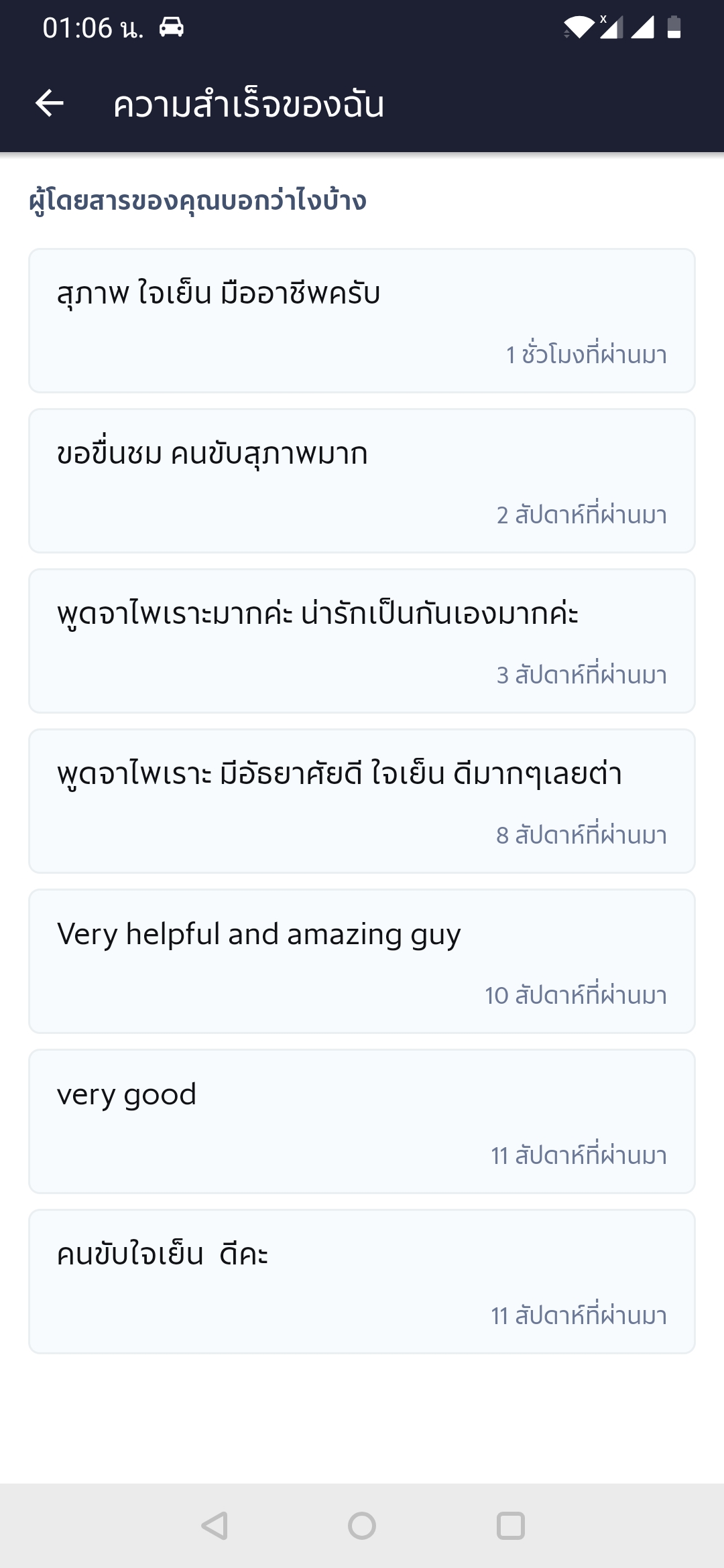Open the review "คนขับใจเย็น ดีคะ"
The height and width of the screenshot is (1568, 724).
[362, 1281]
